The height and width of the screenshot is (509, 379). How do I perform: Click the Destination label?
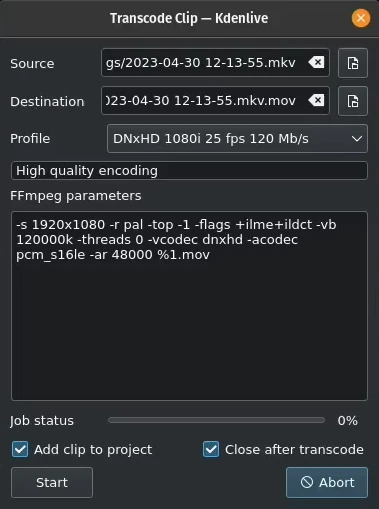47,101
